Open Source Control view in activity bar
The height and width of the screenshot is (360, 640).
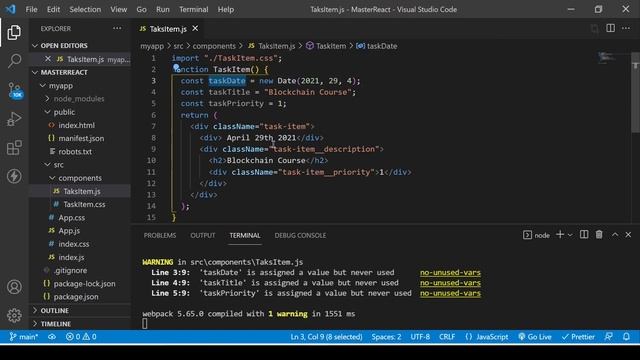15,90
